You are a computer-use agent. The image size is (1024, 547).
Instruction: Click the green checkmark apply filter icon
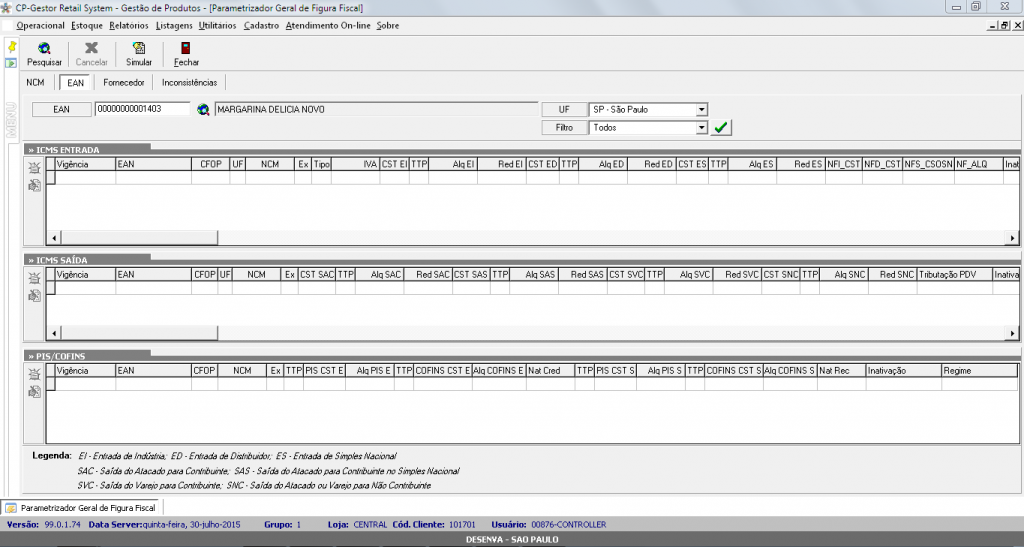[x=721, y=128]
